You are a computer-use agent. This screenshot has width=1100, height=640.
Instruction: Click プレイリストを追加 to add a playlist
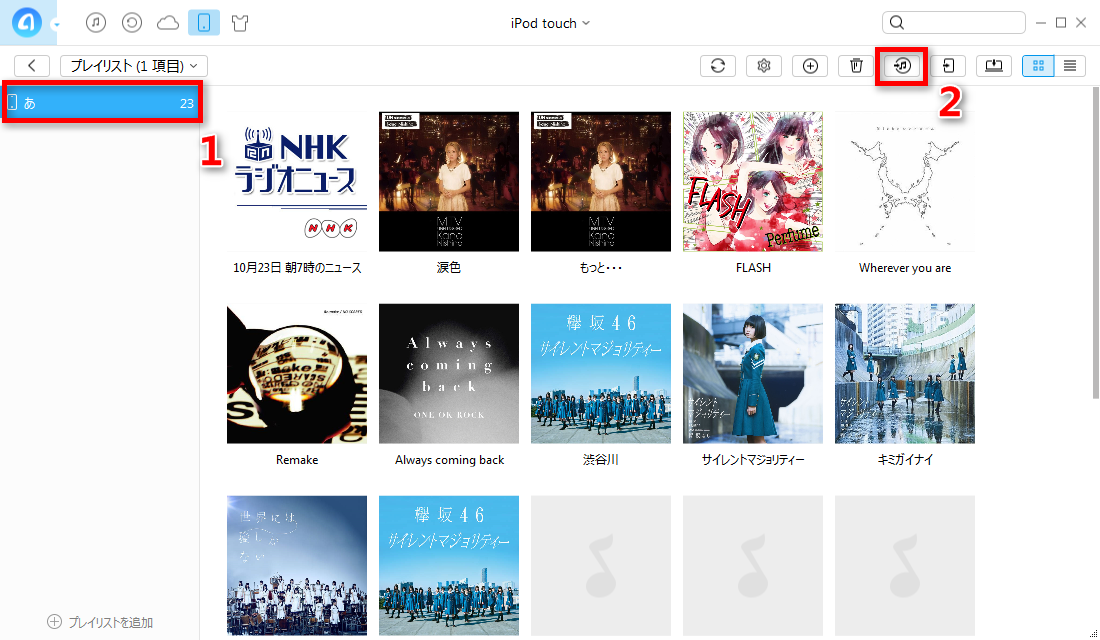(x=100, y=622)
